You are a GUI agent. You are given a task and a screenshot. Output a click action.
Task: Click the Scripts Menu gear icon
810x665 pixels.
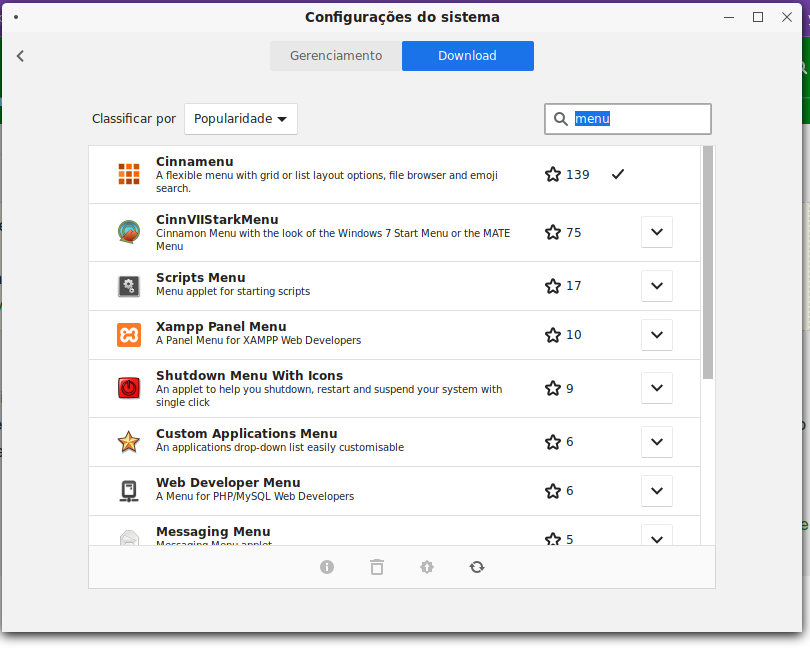129,286
